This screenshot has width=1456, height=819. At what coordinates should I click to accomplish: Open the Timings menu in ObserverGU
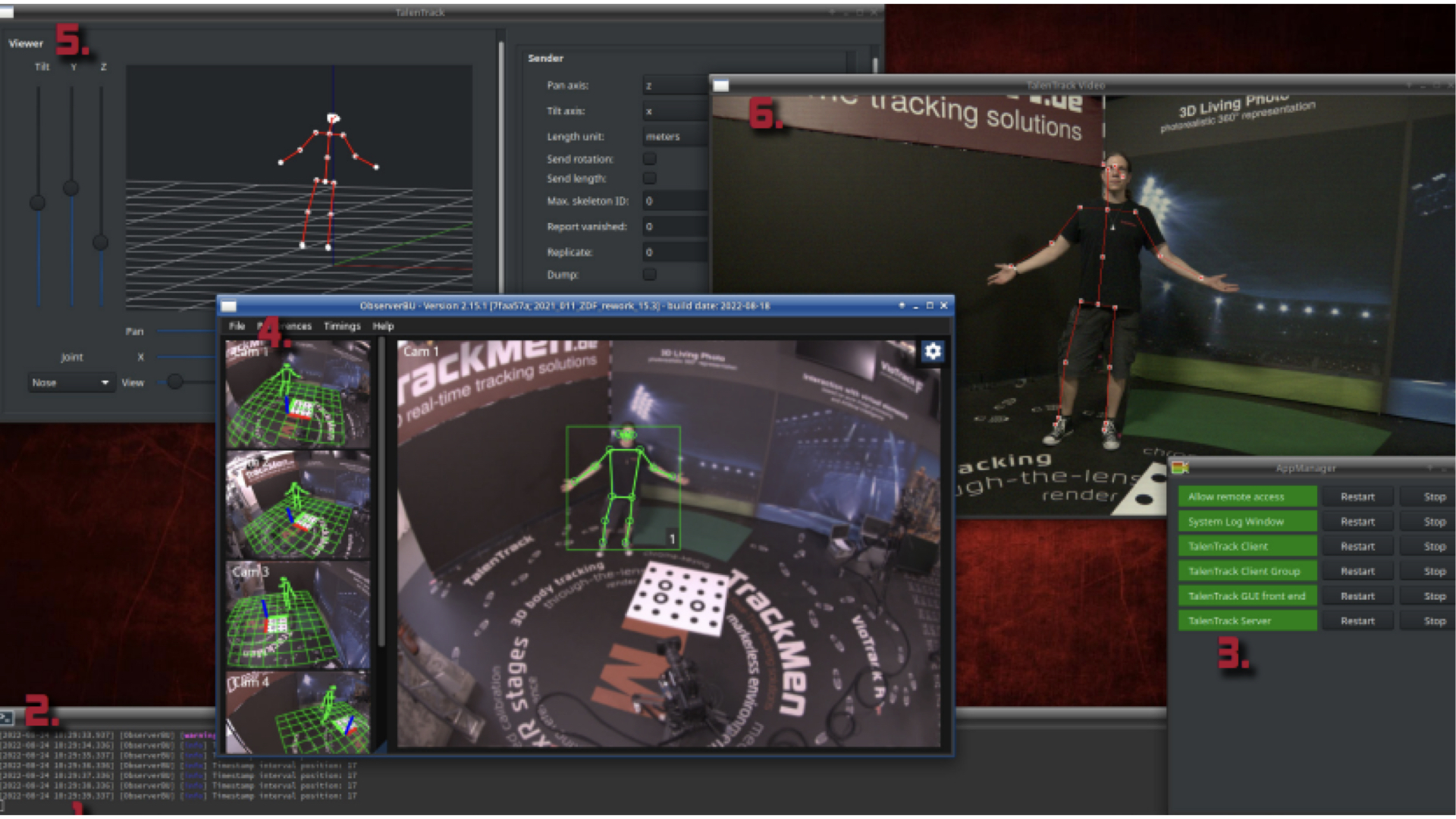pos(342,326)
